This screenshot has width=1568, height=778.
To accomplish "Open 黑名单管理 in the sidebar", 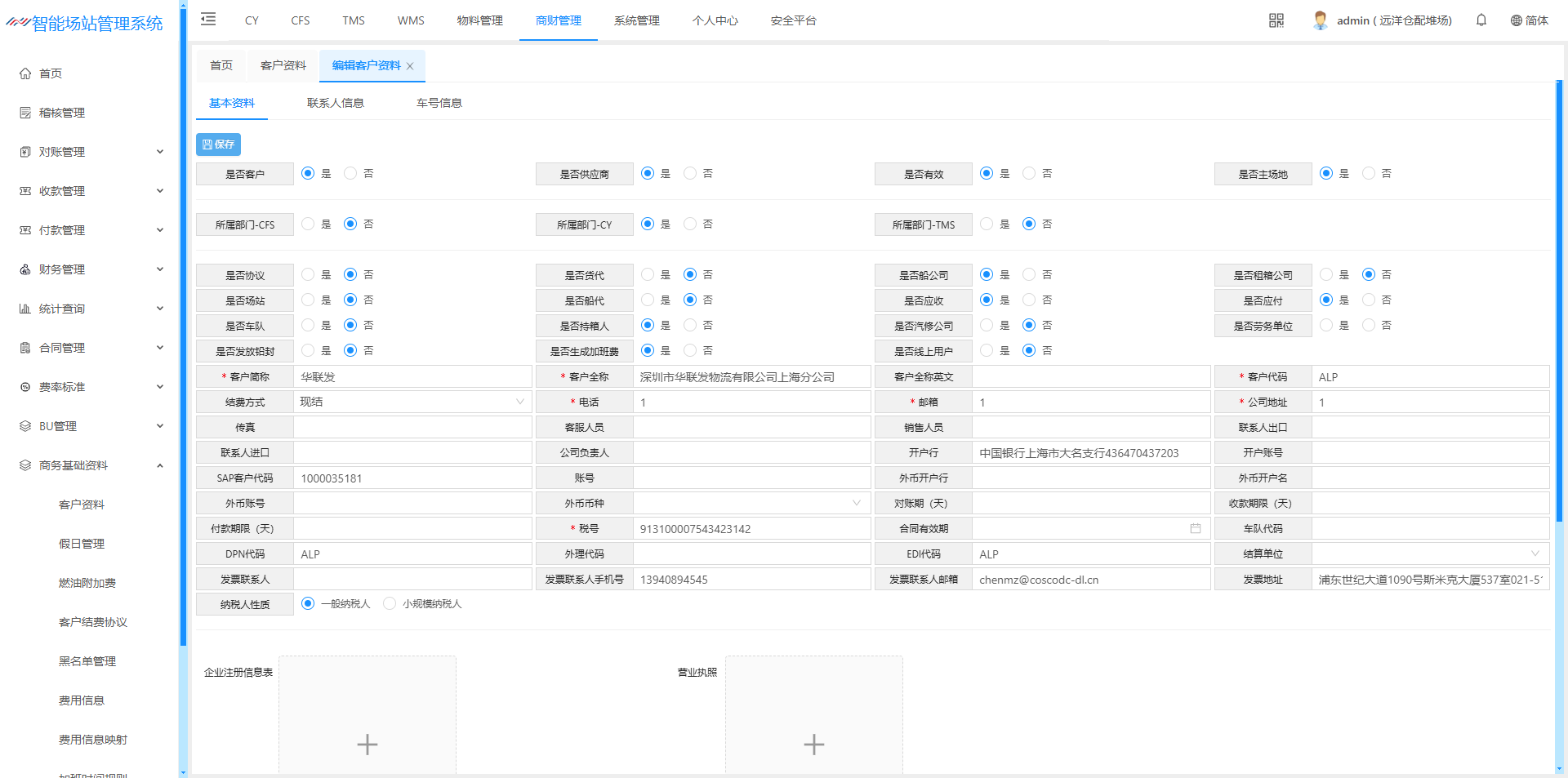I will tap(87, 661).
